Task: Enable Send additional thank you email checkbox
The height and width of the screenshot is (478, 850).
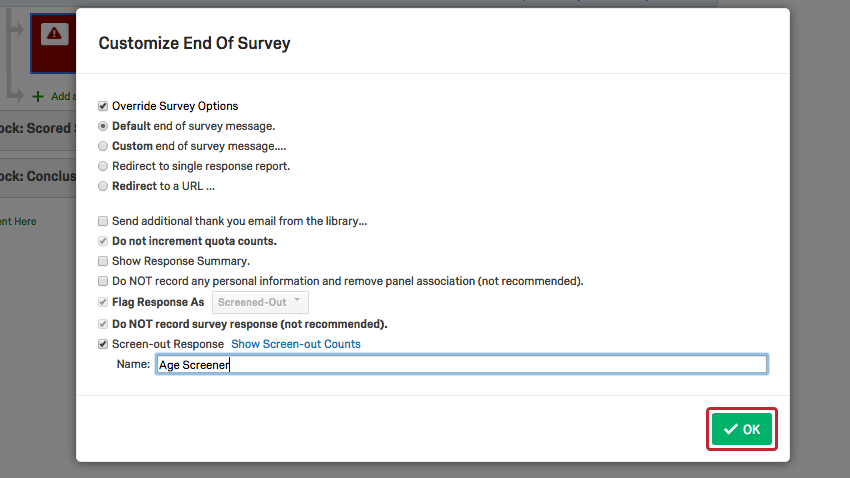Action: tap(103, 221)
